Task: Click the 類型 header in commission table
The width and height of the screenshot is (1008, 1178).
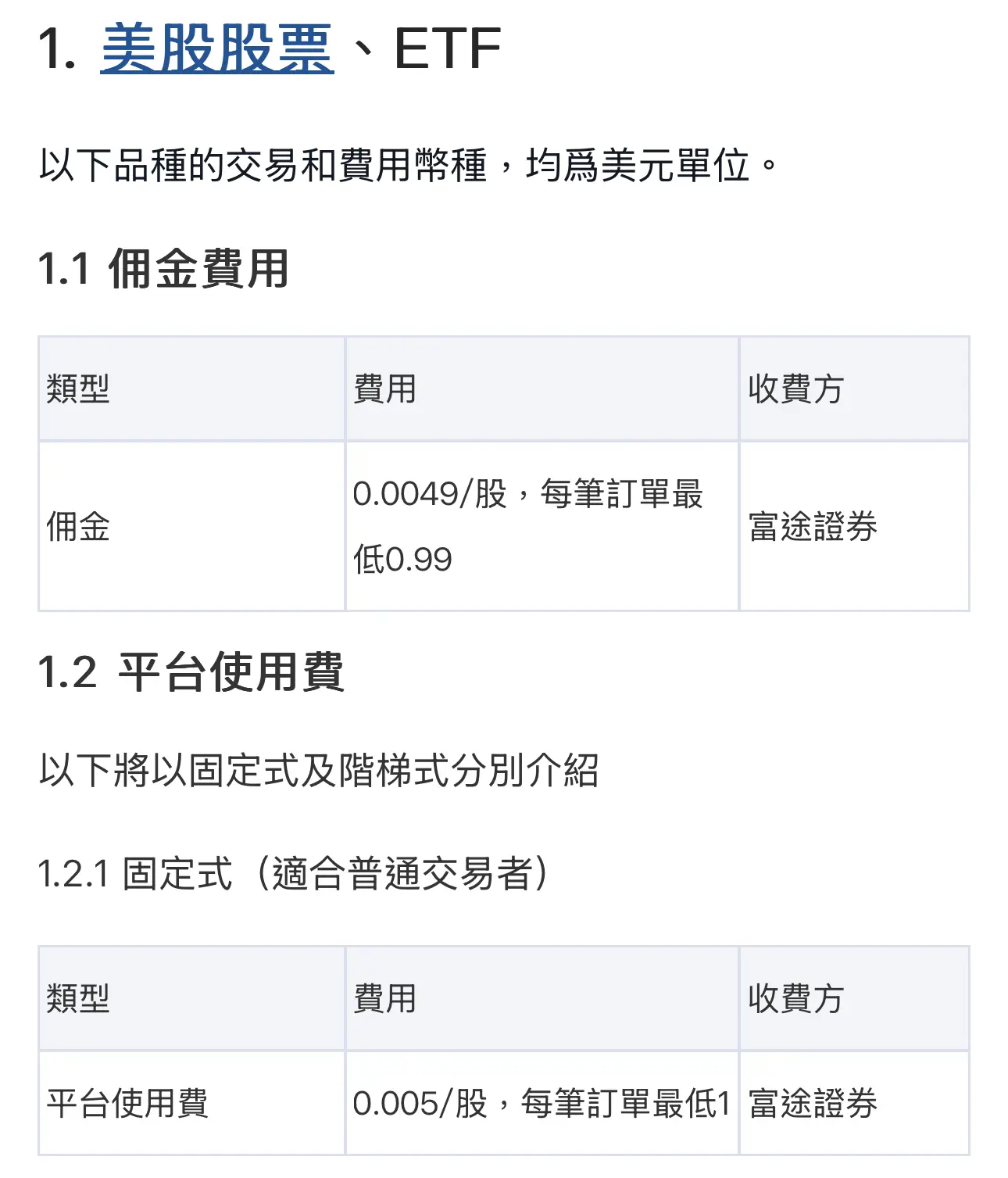Action: pos(191,388)
